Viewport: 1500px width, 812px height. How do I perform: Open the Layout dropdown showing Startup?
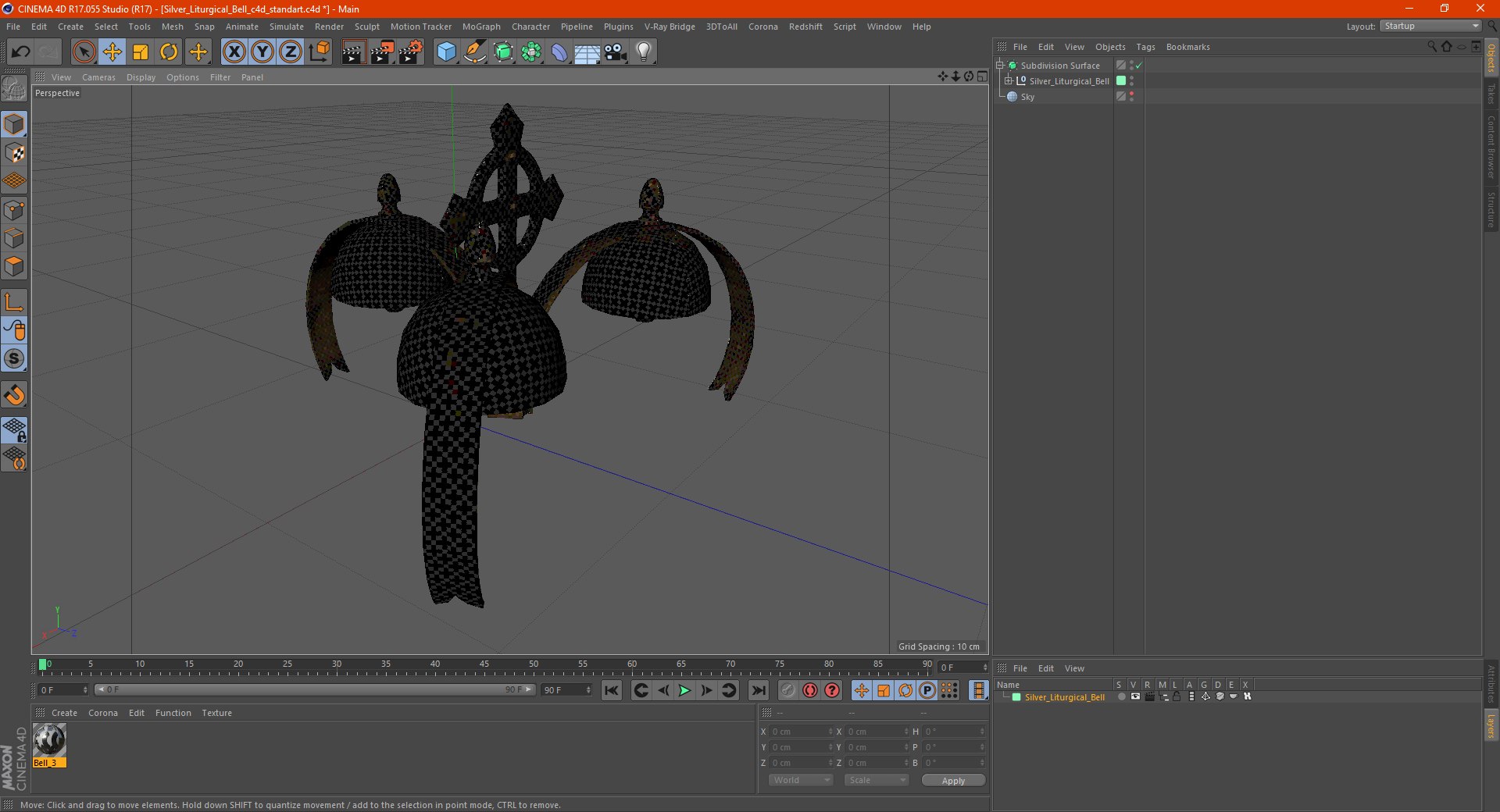coord(1430,27)
